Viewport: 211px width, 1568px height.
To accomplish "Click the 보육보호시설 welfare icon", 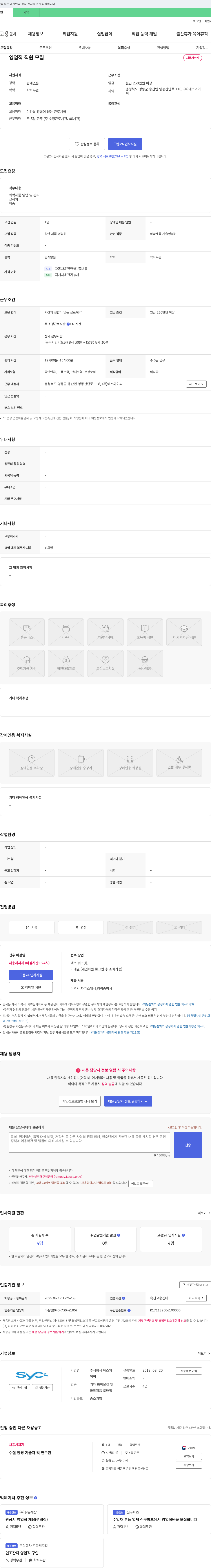I will [105, 664].
